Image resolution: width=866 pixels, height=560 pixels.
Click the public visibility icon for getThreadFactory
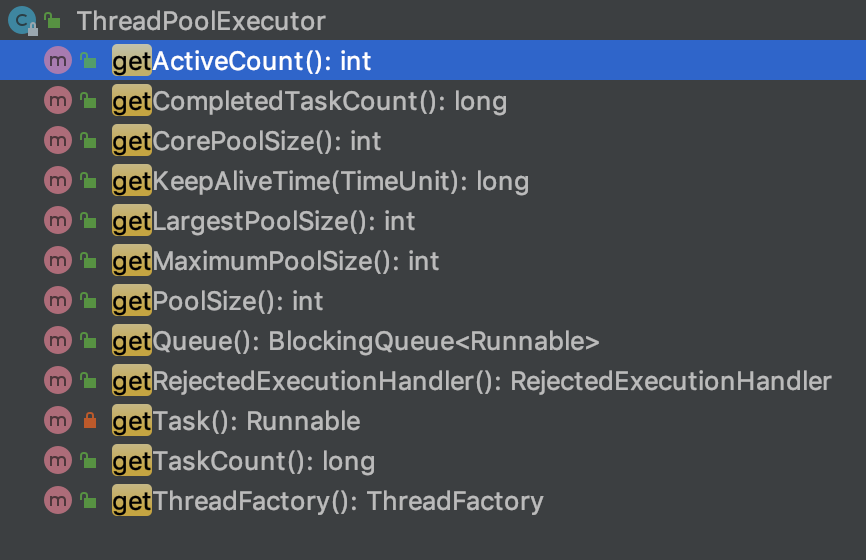(88, 501)
